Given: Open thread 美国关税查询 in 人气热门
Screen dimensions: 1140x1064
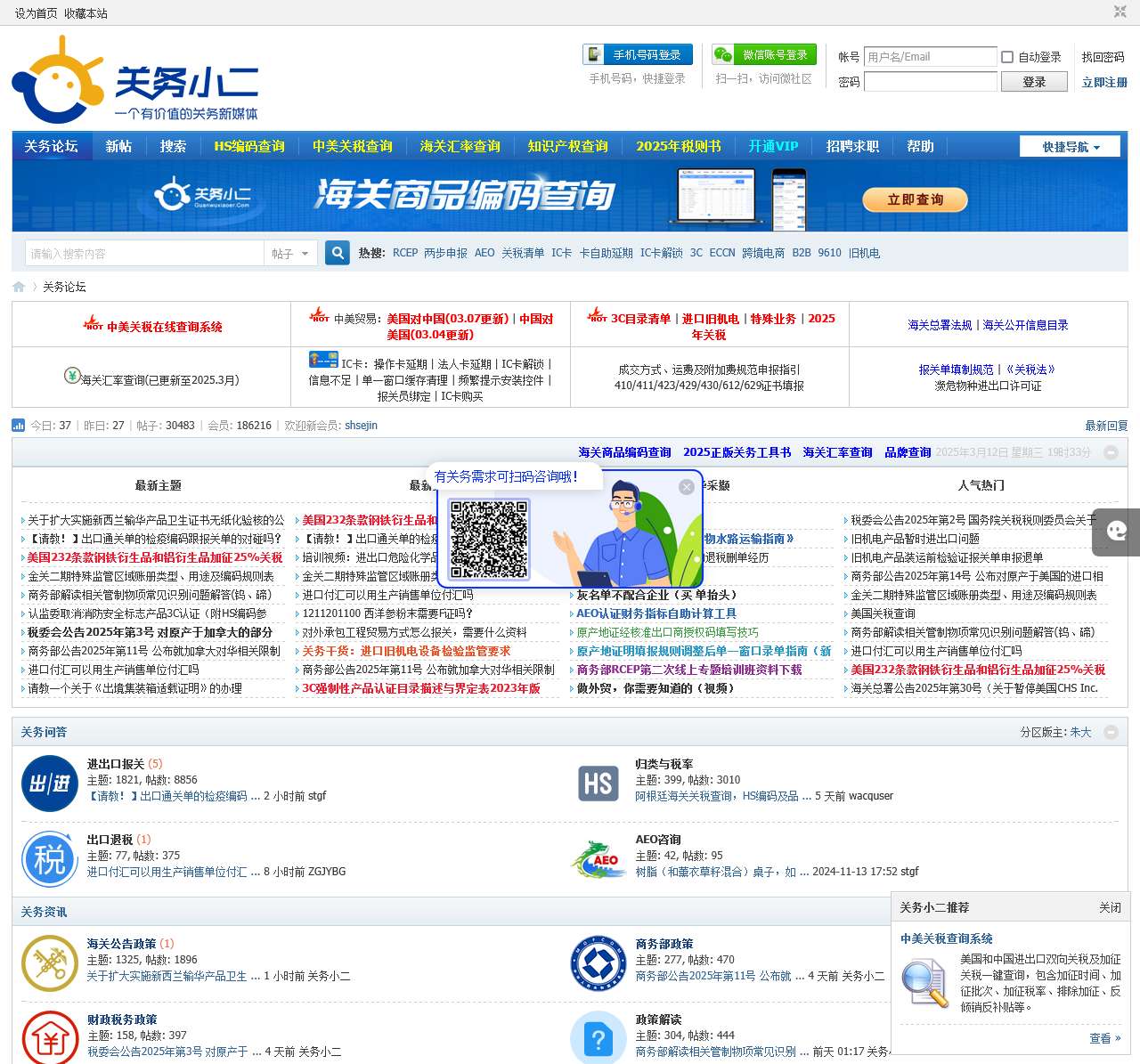Looking at the screenshot, I should click(883, 613).
